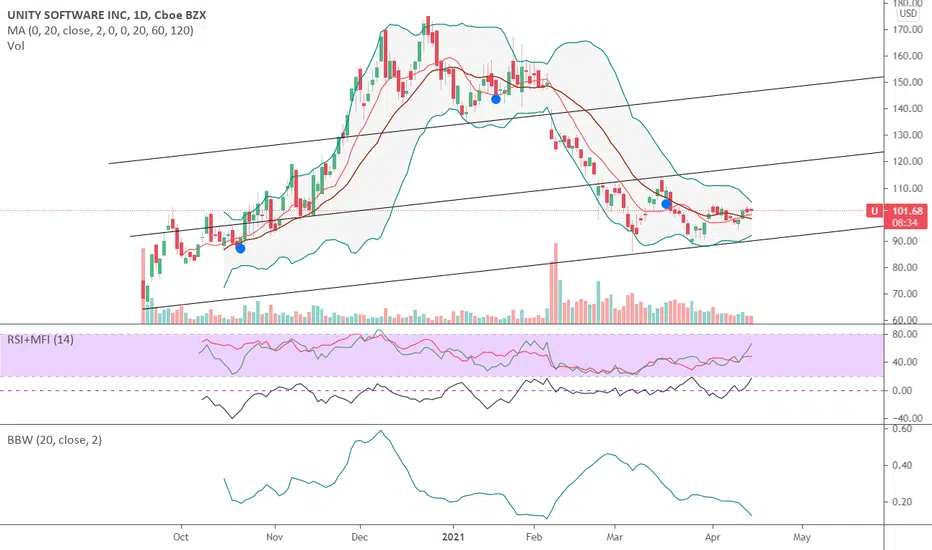This screenshot has width=932, height=550.
Task: Click the 140.00 price axis label
Action: point(907,109)
